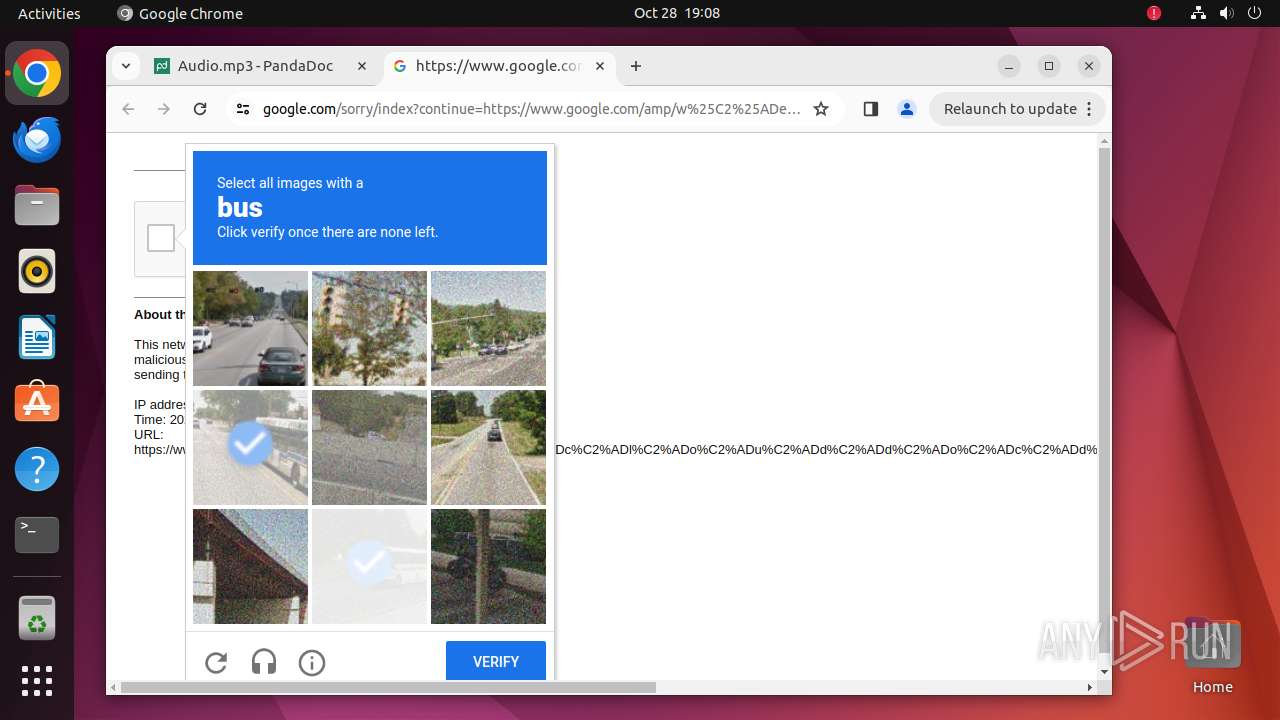The image size is (1280, 720).
Task: Open Activities overview
Action: 49,13
